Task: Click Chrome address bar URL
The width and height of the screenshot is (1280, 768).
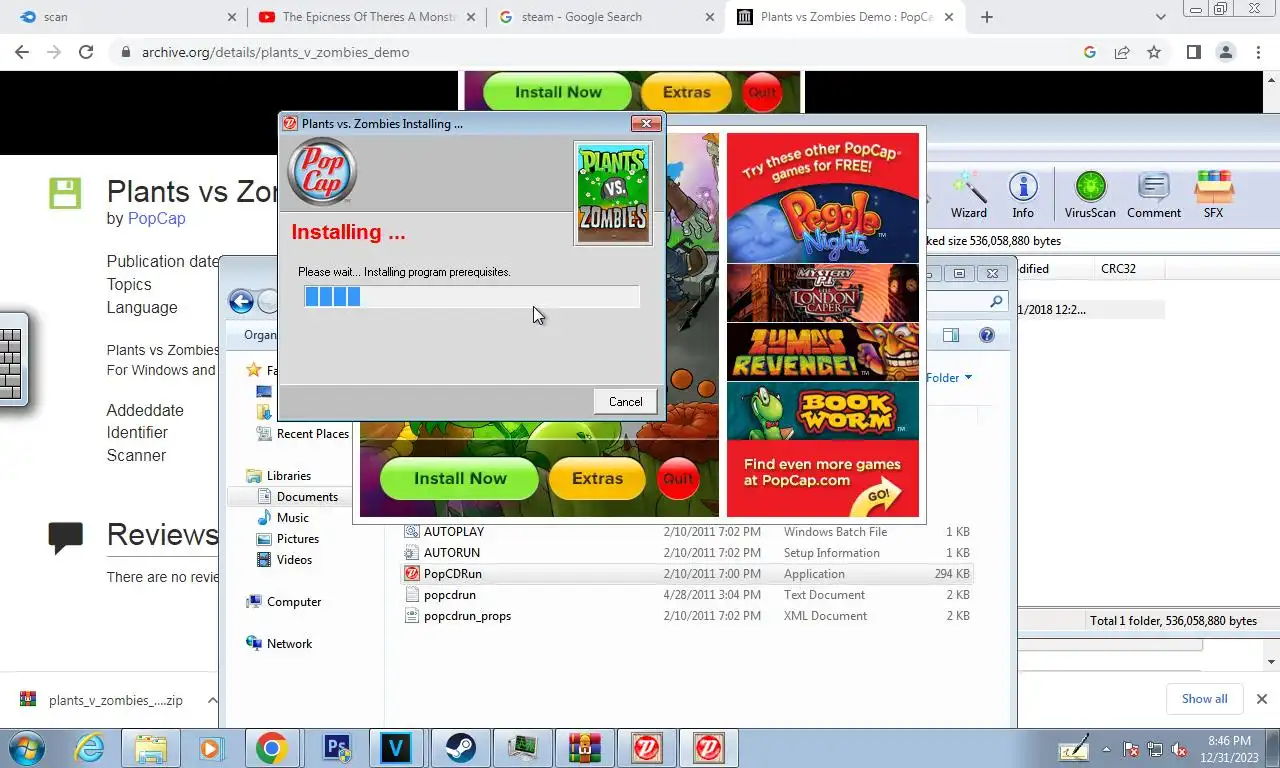Action: 275,52
